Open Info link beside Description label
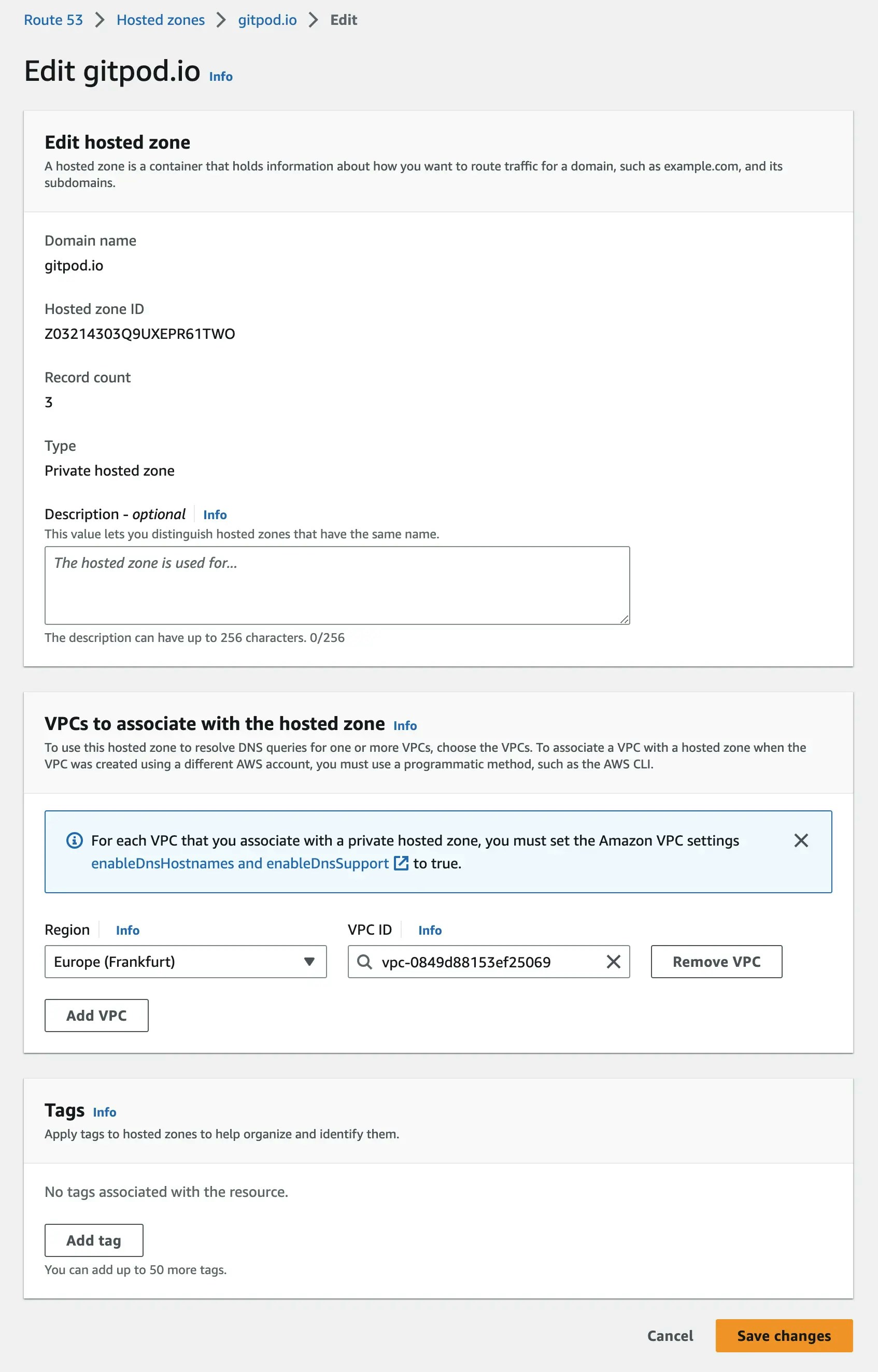 coord(215,514)
